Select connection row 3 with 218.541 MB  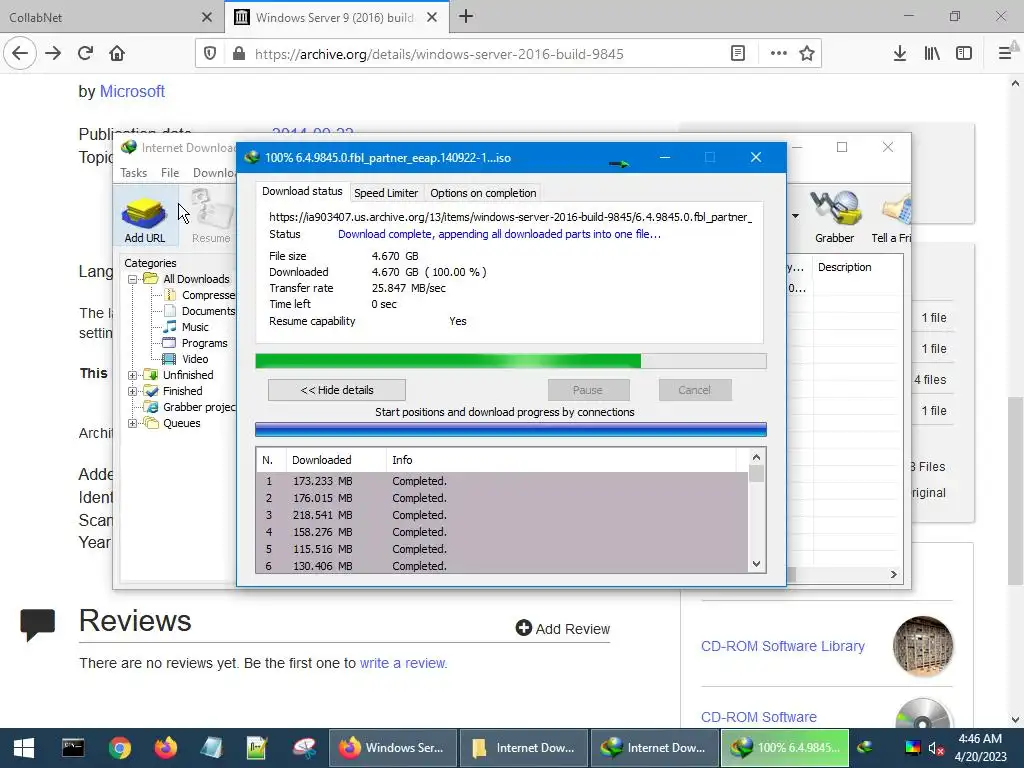502,515
